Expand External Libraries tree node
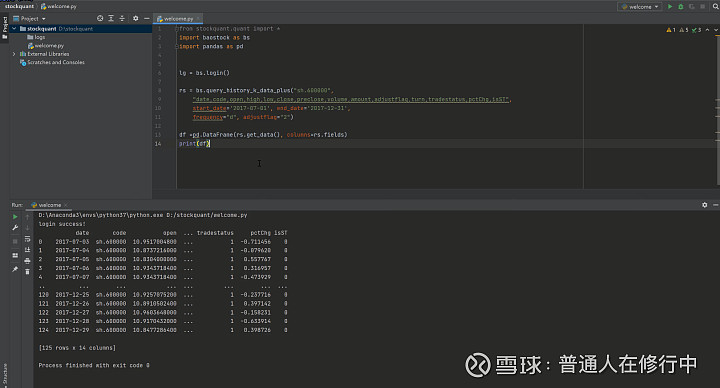 [14, 54]
